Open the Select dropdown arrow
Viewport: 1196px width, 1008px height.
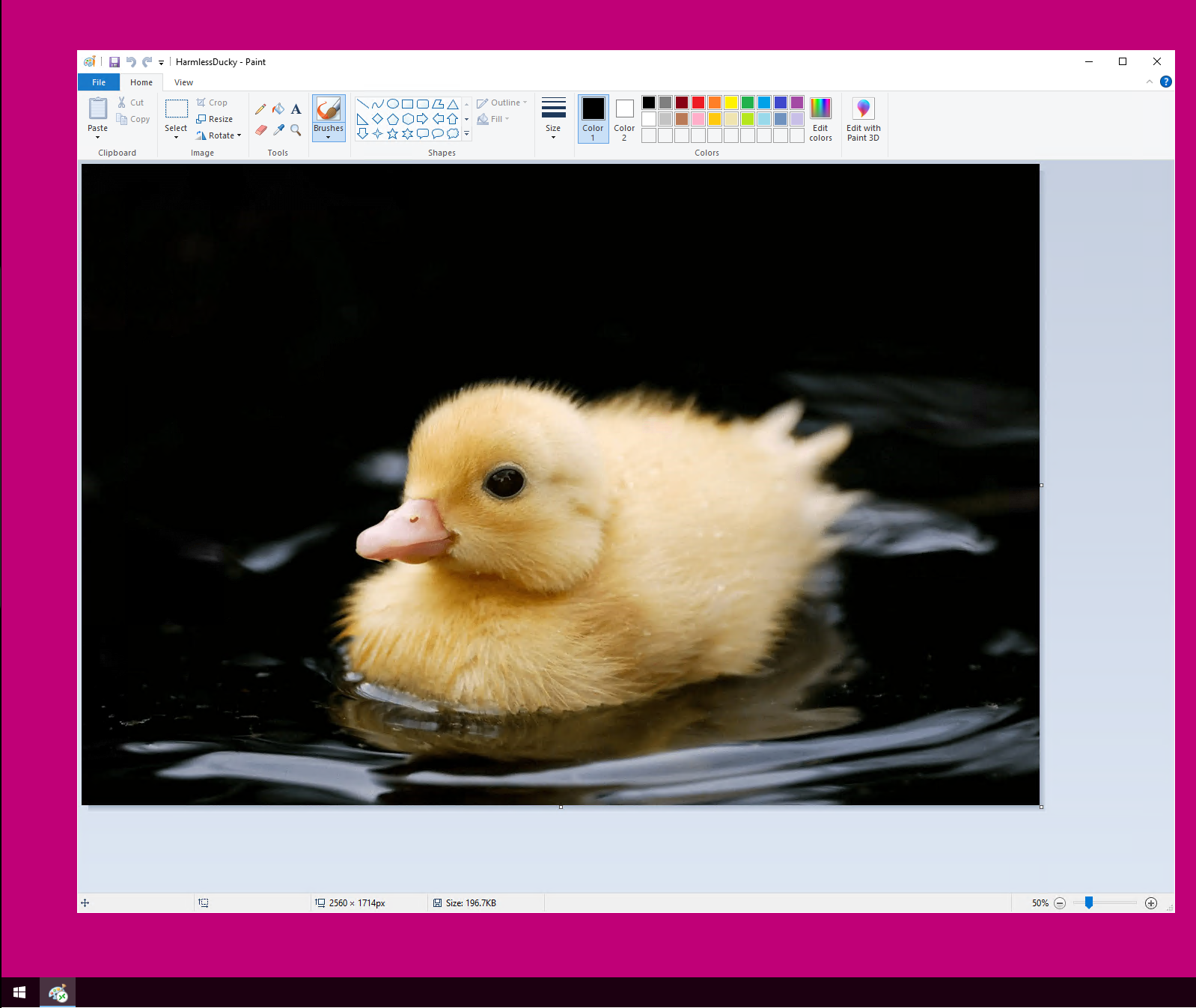177,138
